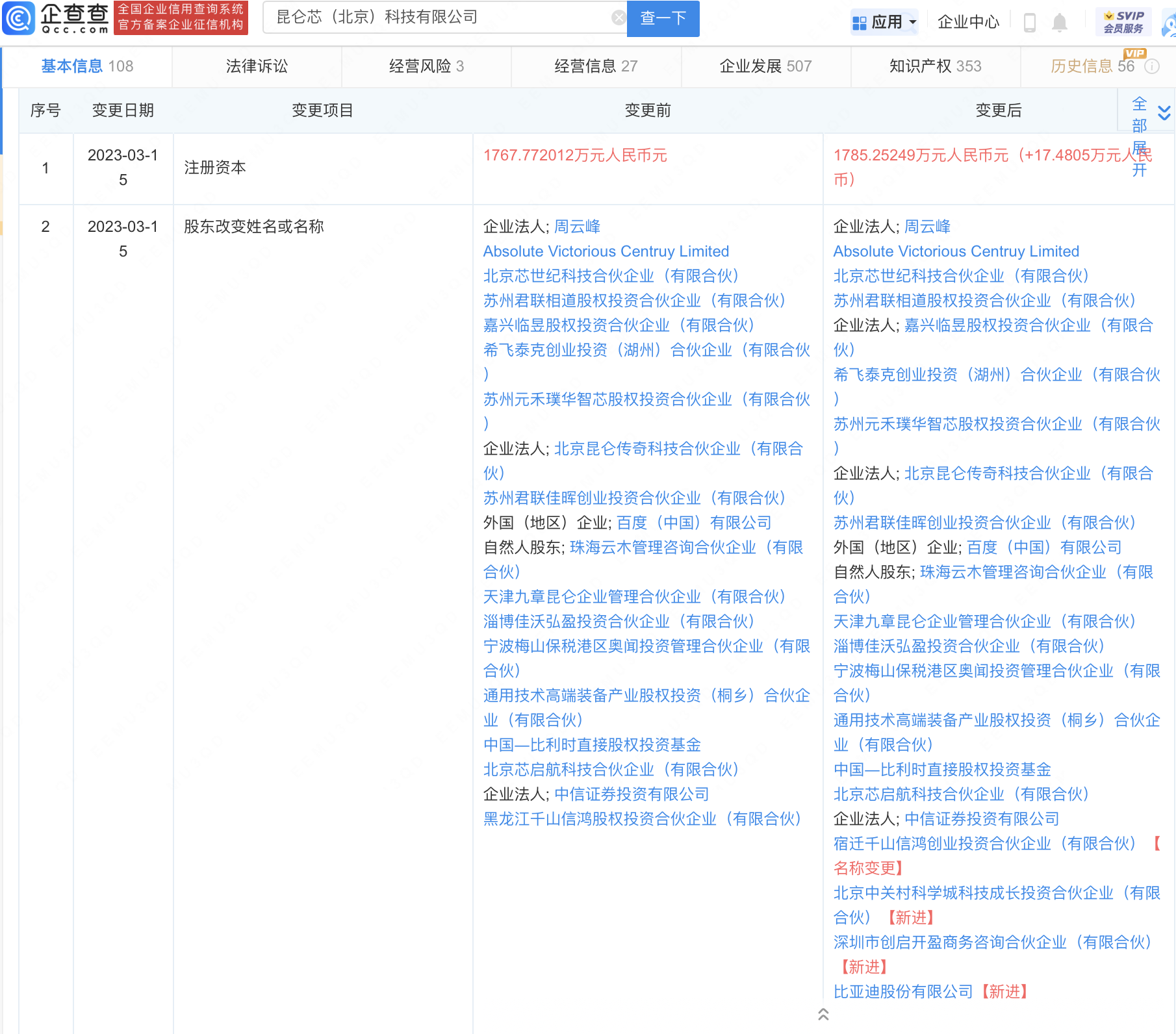Click the info icon next to 历史信息
Screen dimensions: 1176x1034
pos(1151,66)
